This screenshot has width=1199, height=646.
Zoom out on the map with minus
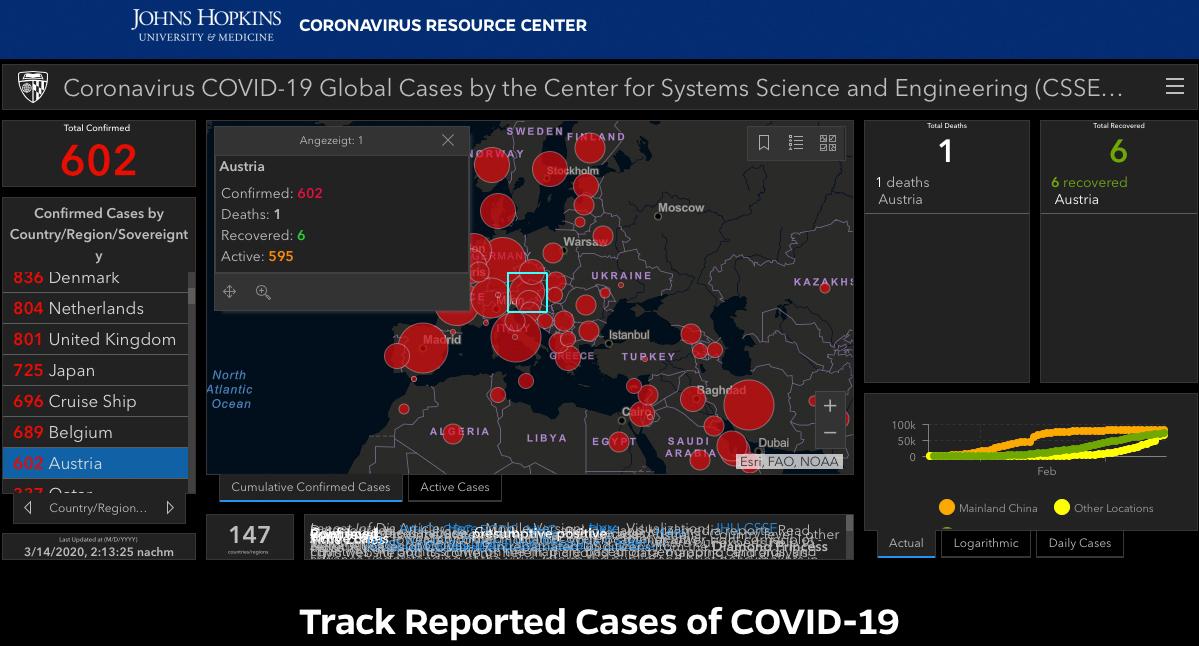[830, 433]
